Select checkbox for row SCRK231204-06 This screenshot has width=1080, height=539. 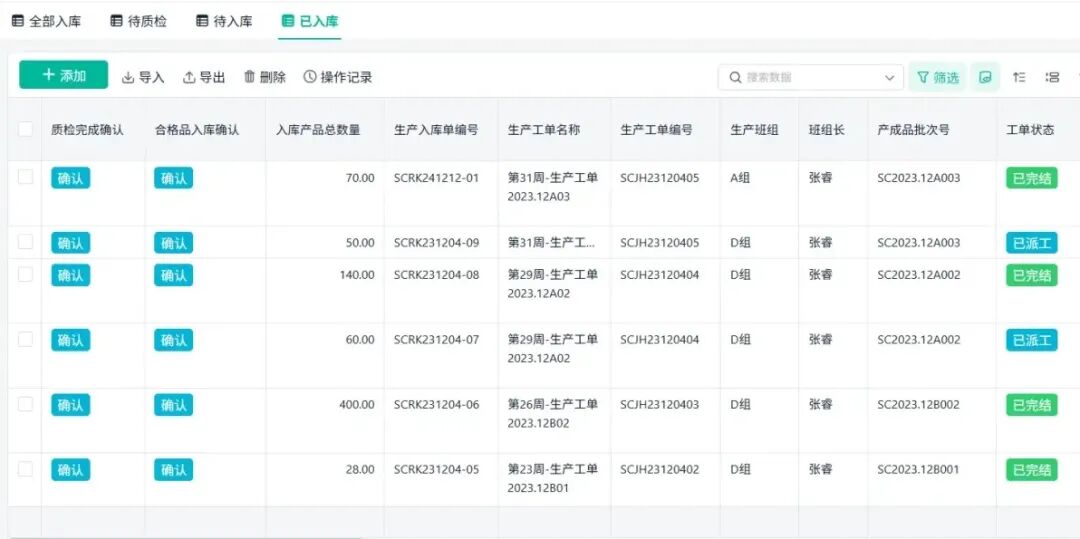[25, 404]
